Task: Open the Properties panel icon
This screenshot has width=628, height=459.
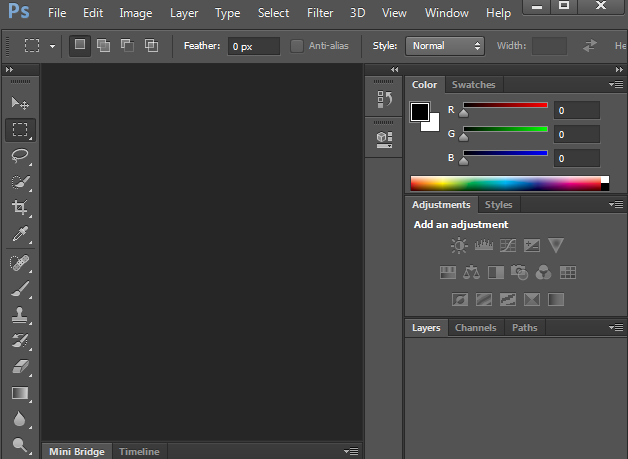Action: pos(384,140)
